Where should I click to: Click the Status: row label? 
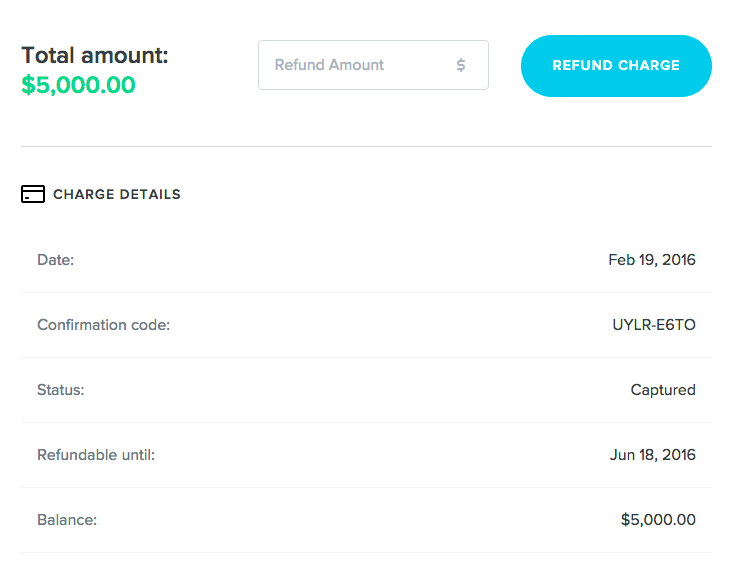60,390
